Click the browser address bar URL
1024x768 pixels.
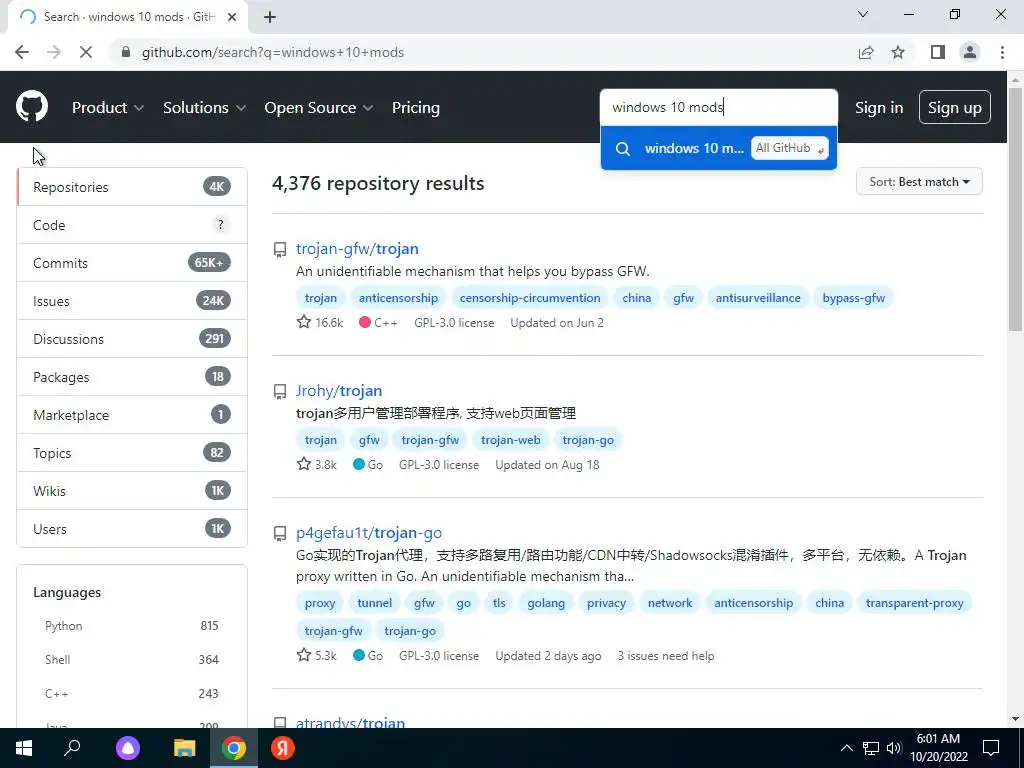[273, 52]
